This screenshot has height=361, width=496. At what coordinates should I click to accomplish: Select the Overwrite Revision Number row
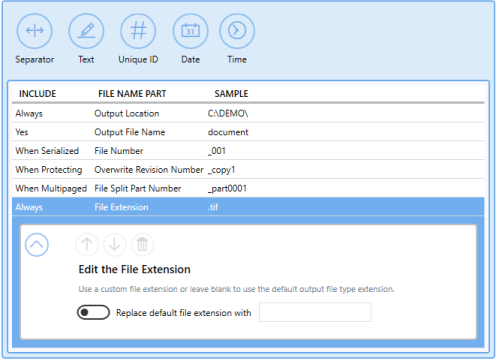(248, 170)
